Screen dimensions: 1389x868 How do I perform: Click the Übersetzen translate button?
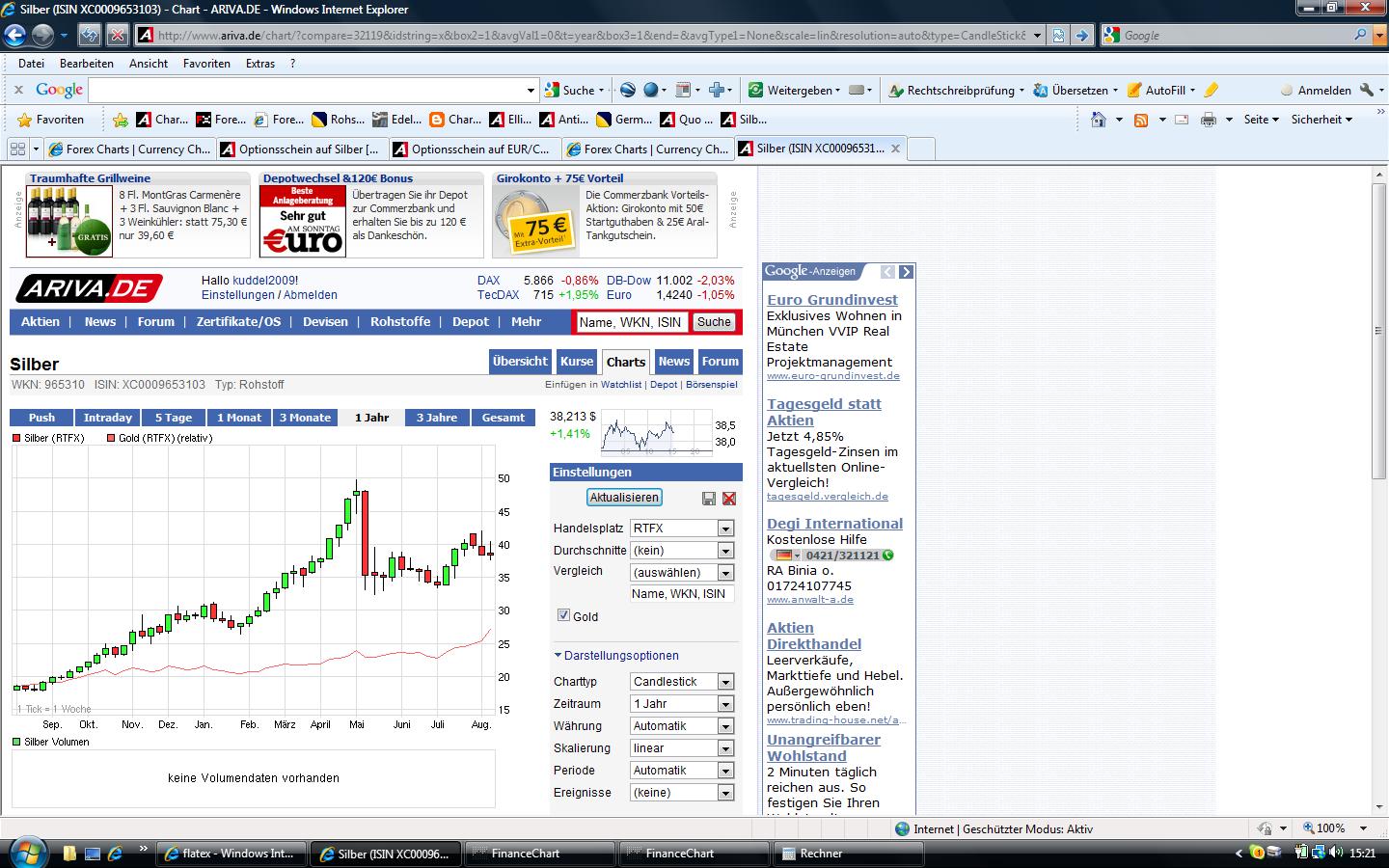[1076, 90]
